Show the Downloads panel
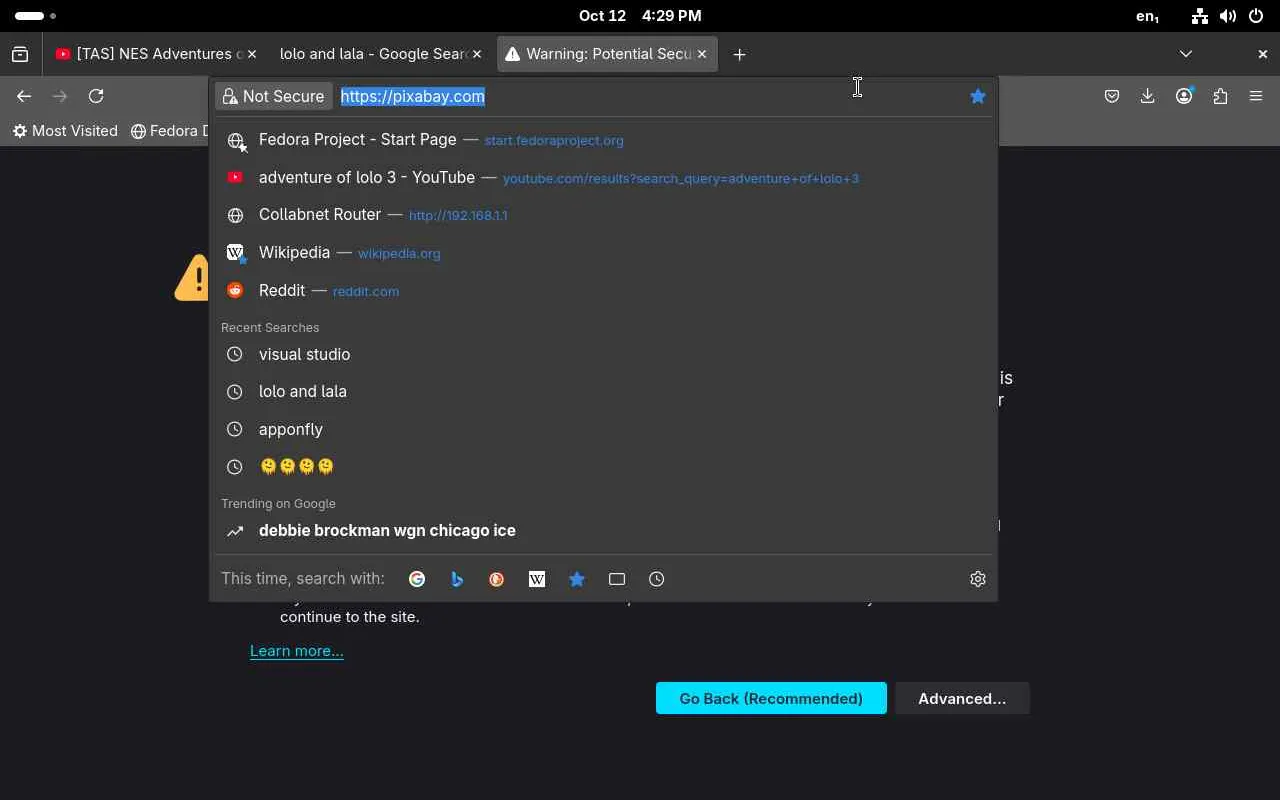The width and height of the screenshot is (1280, 800). point(1148,96)
